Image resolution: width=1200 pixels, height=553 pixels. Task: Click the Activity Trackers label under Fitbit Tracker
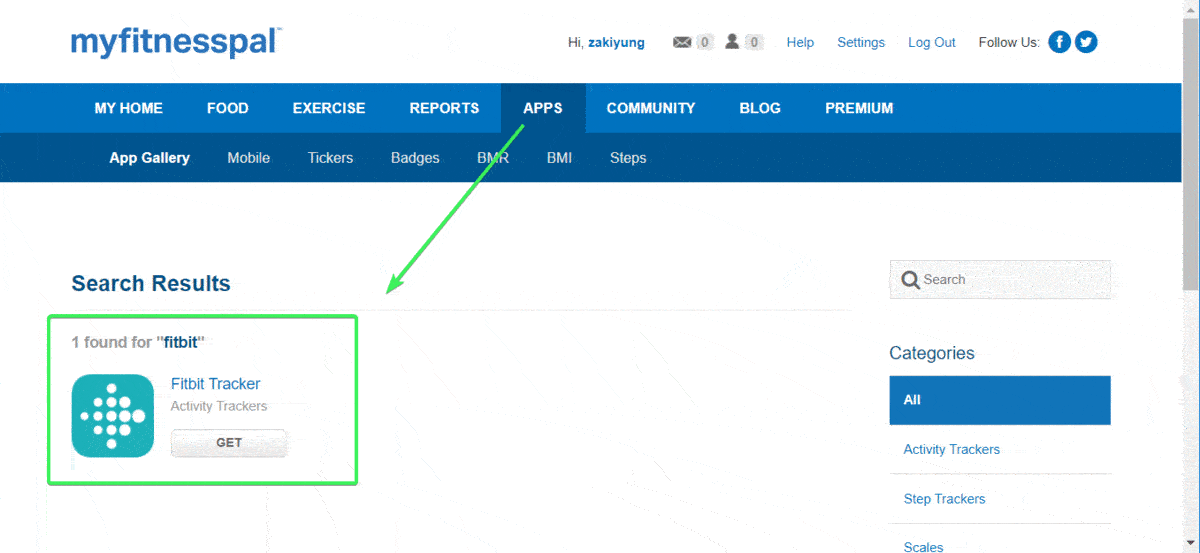219,406
